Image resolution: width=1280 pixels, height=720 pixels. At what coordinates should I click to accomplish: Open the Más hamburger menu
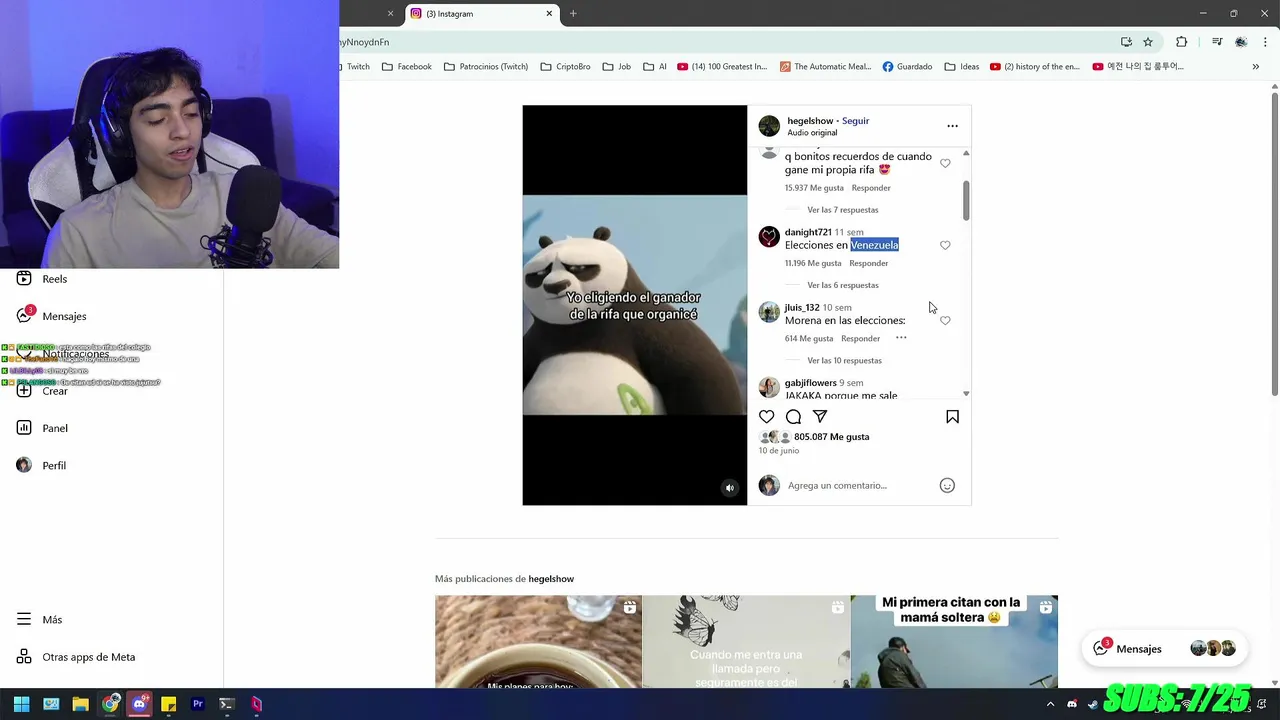click(39, 619)
